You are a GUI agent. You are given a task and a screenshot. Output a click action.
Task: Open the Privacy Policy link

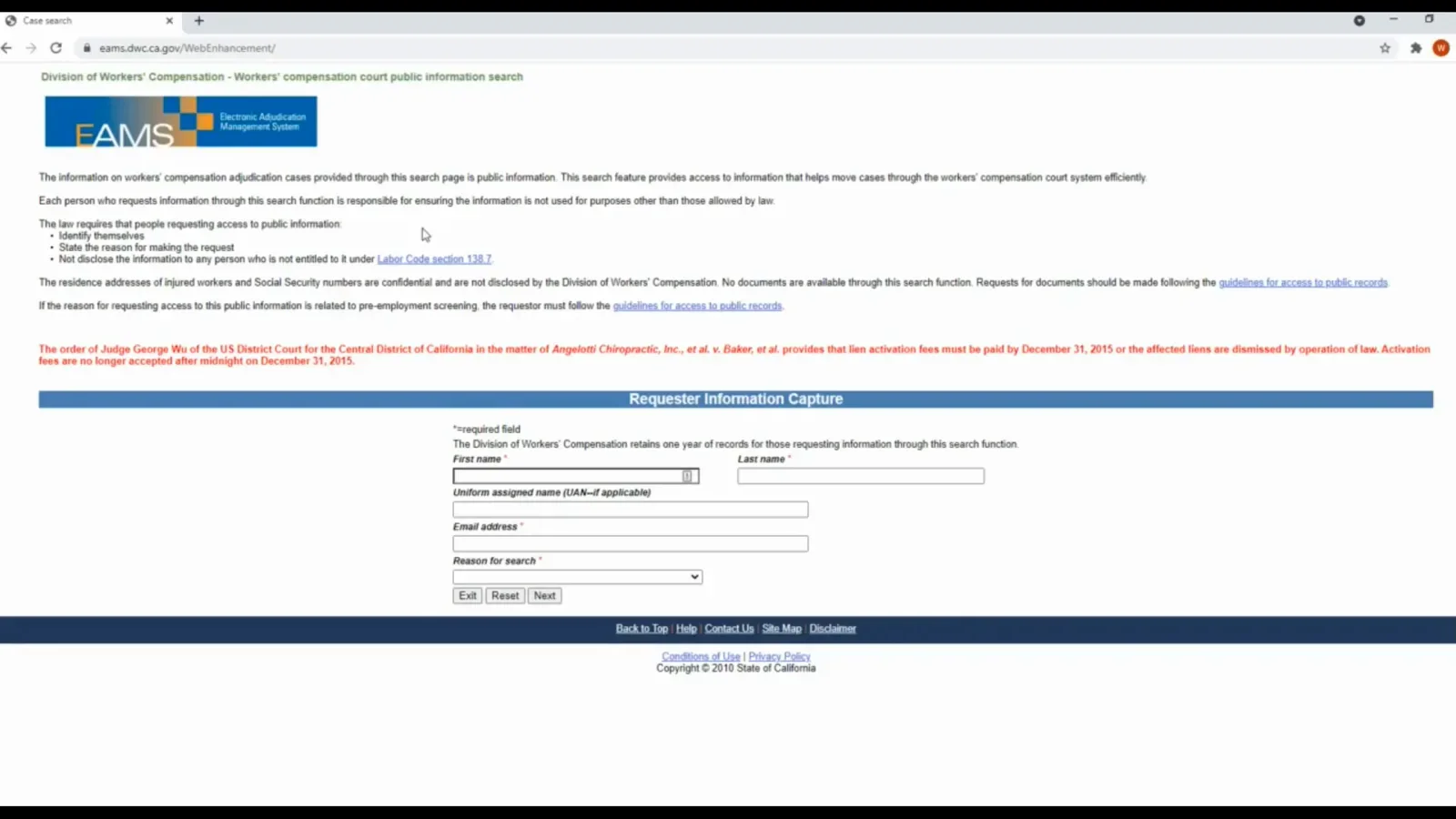point(779,657)
